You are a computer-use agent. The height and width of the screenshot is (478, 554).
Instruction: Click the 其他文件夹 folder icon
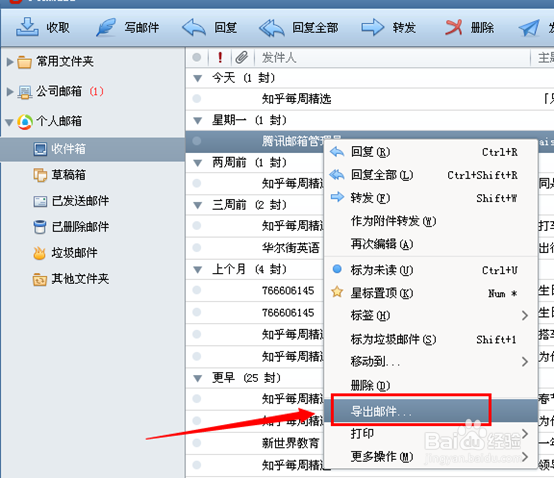click(x=40, y=279)
